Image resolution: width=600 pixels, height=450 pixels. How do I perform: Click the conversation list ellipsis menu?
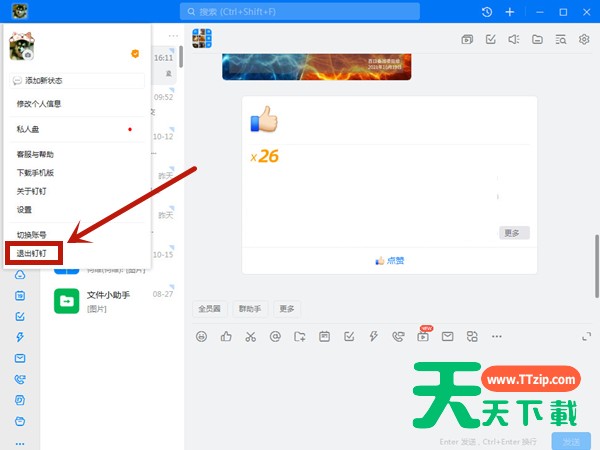[173, 36]
